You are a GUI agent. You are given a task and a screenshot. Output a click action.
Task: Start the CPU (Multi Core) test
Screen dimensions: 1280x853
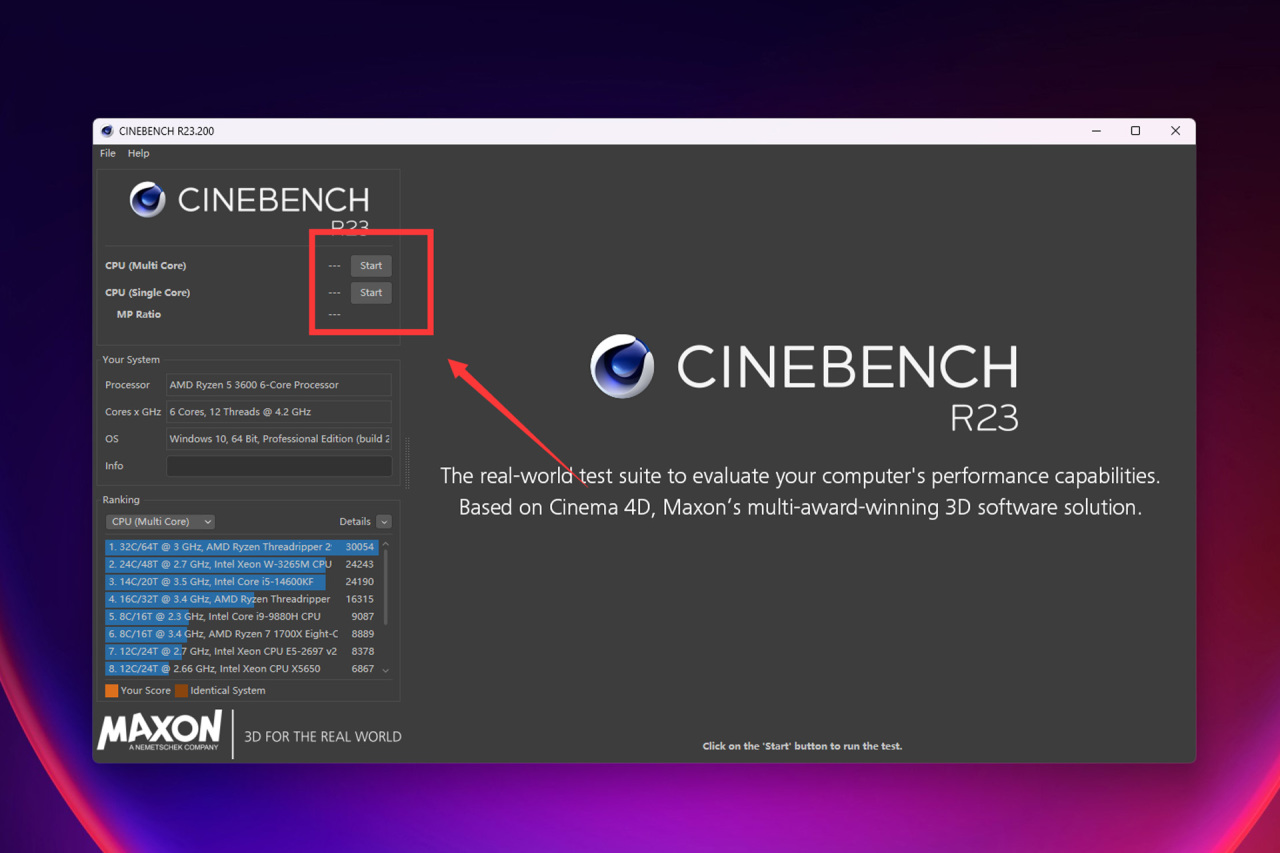pos(371,266)
